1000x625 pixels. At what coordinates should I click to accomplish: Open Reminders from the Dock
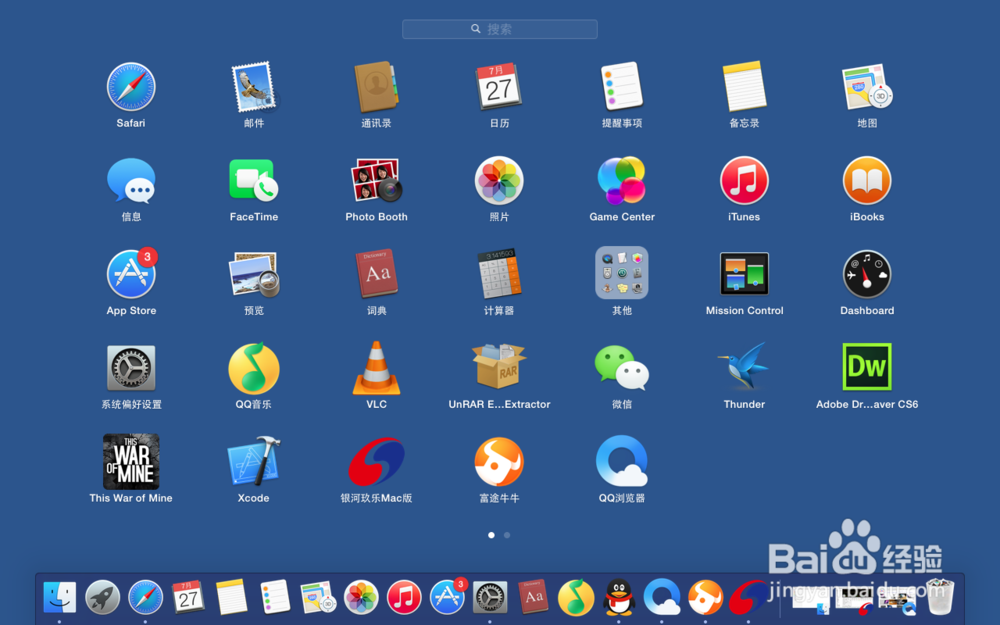coord(275,598)
